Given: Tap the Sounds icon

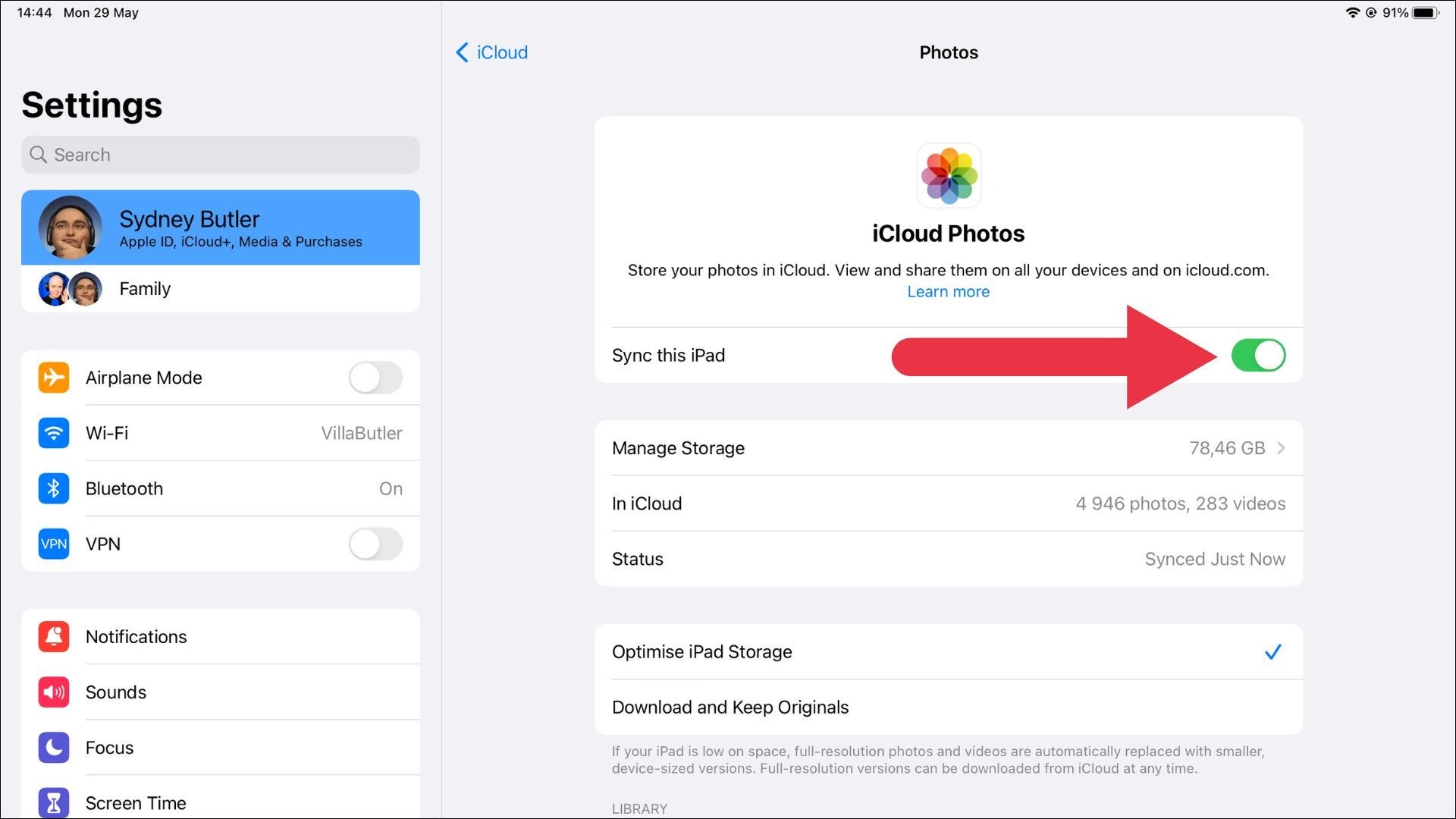Looking at the screenshot, I should 52,691.
